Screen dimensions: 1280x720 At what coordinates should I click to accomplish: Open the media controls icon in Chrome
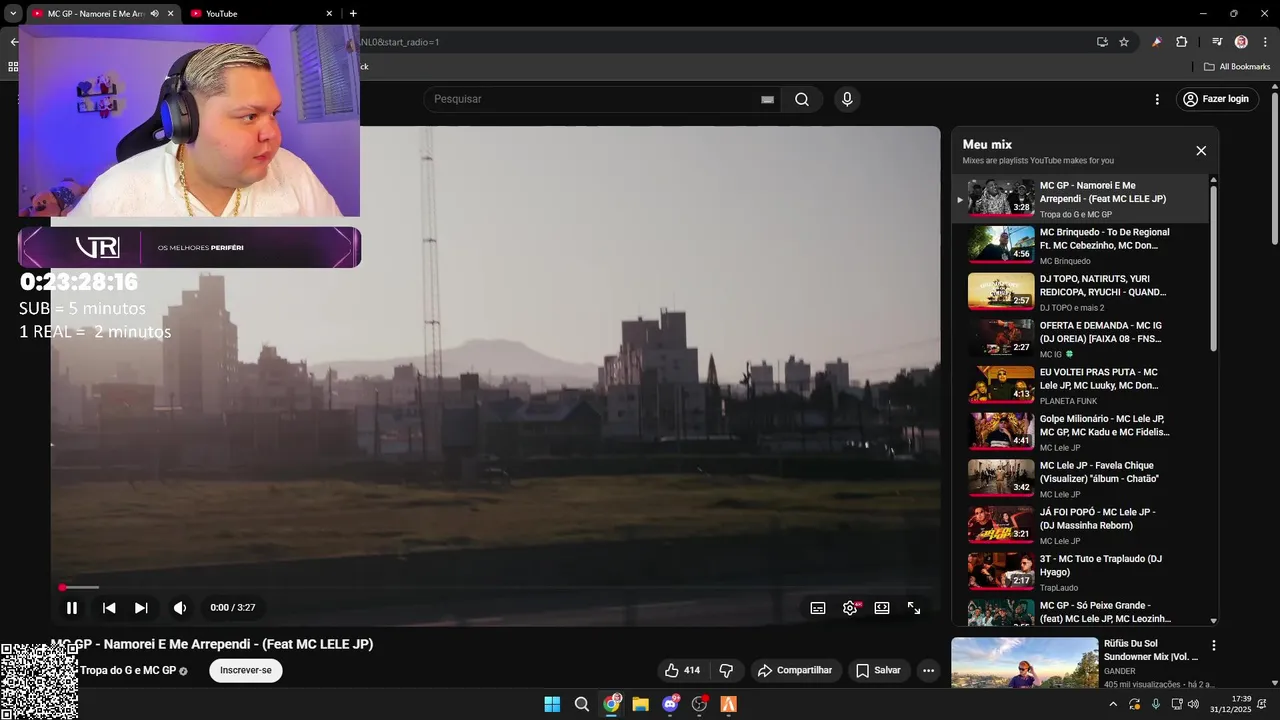[1217, 42]
